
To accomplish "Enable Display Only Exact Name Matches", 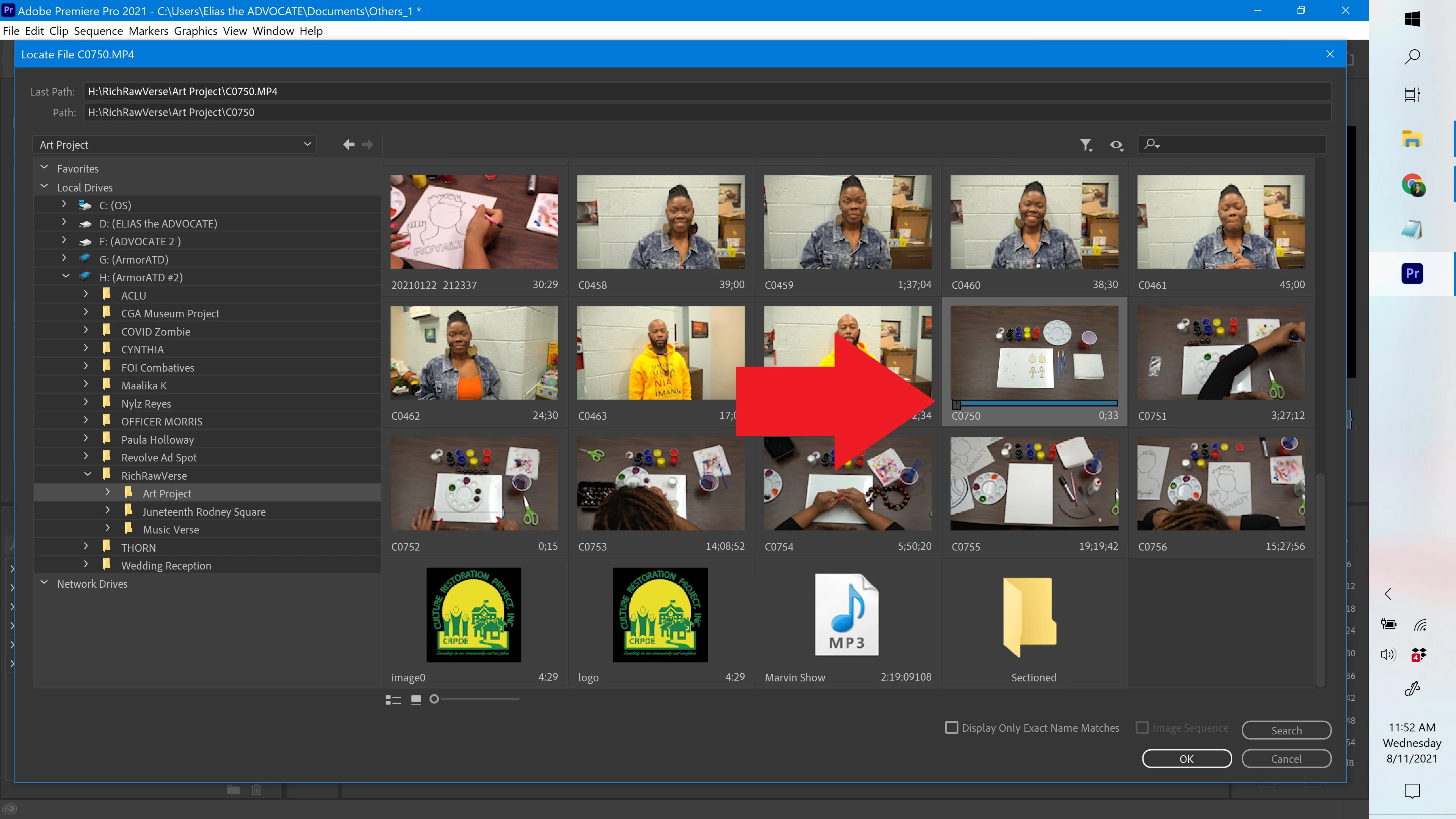I will (x=952, y=728).
